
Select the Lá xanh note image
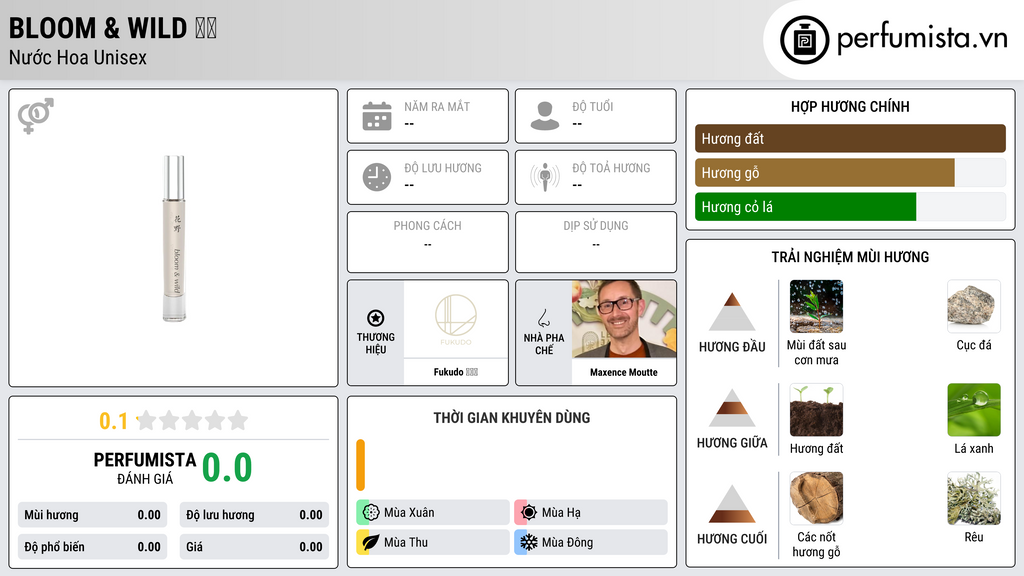pyautogui.click(x=974, y=409)
